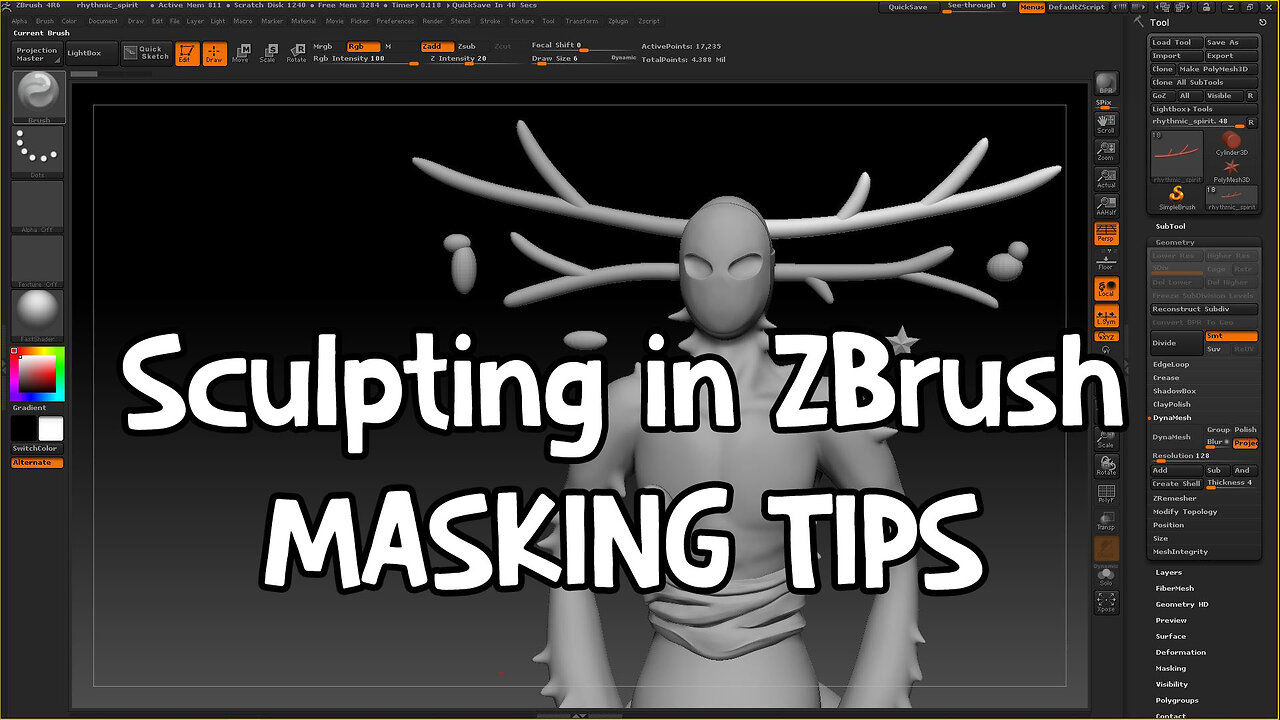
Task: Collapse the Geometry section header
Action: coord(1176,242)
